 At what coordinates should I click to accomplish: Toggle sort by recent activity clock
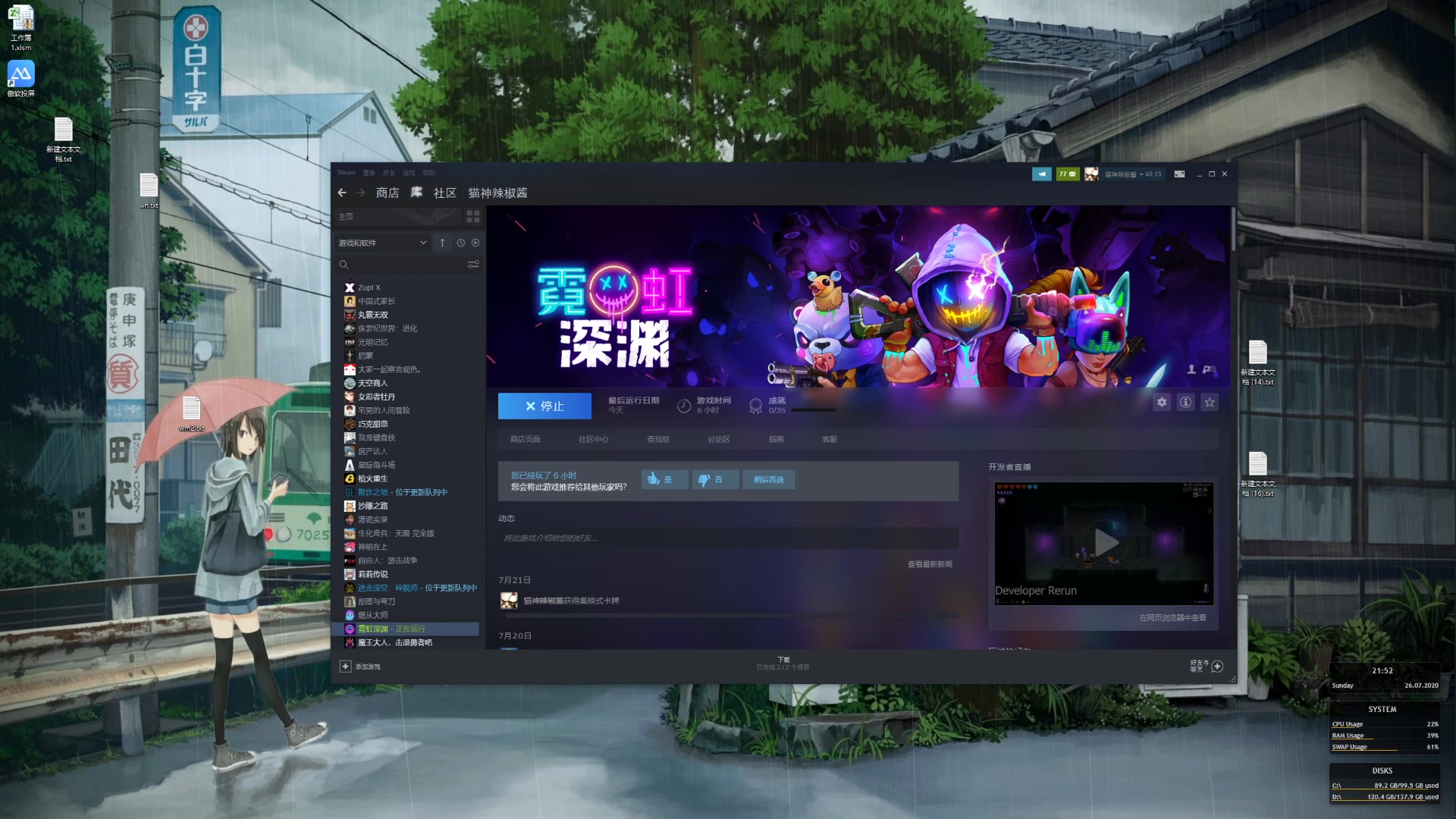[460, 243]
